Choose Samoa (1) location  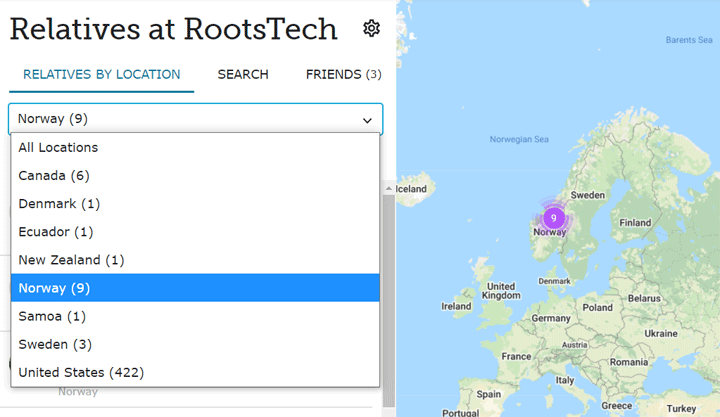tap(195, 316)
